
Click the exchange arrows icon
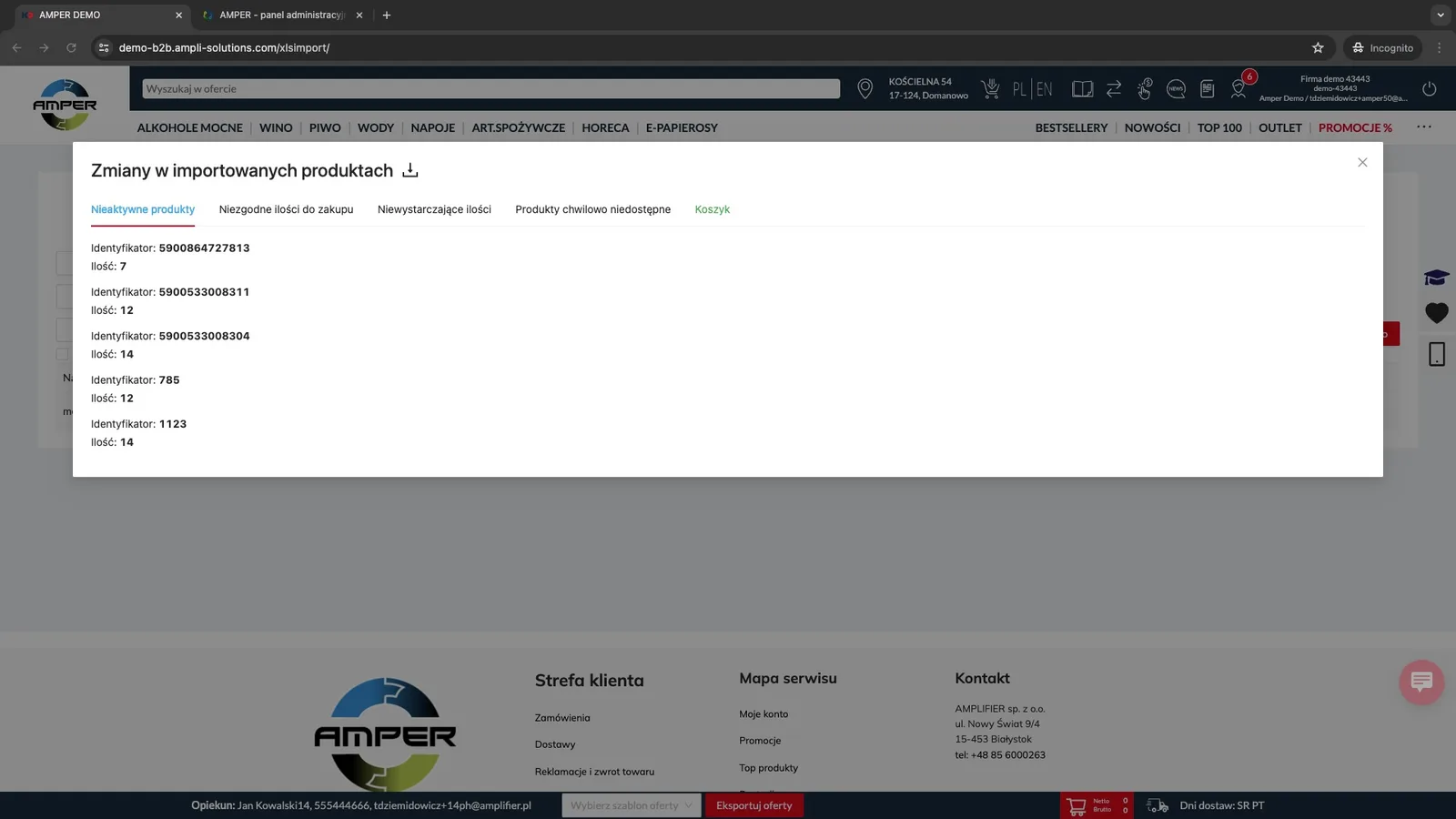tap(1114, 89)
